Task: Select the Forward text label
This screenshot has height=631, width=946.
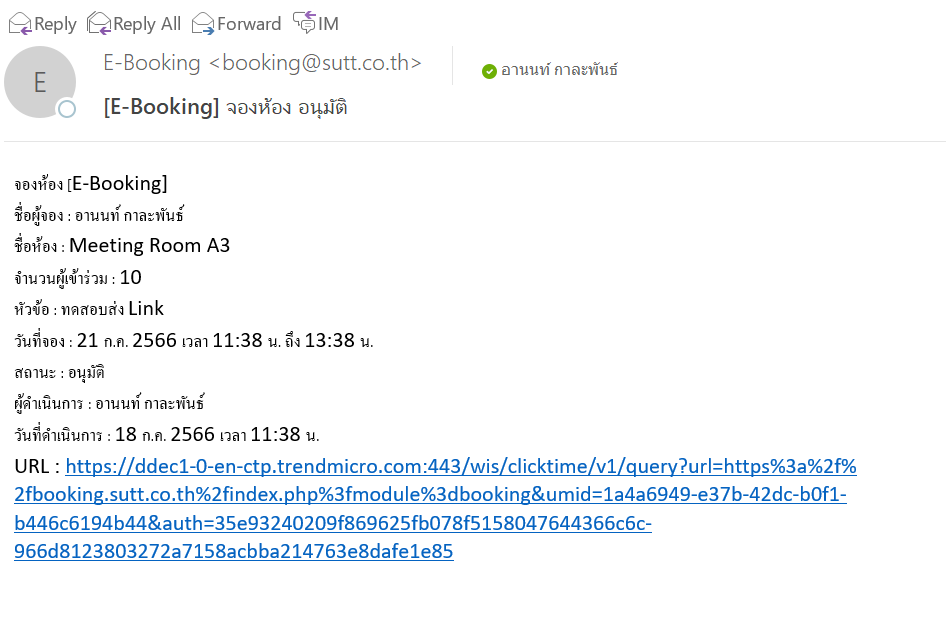Action: [x=249, y=24]
